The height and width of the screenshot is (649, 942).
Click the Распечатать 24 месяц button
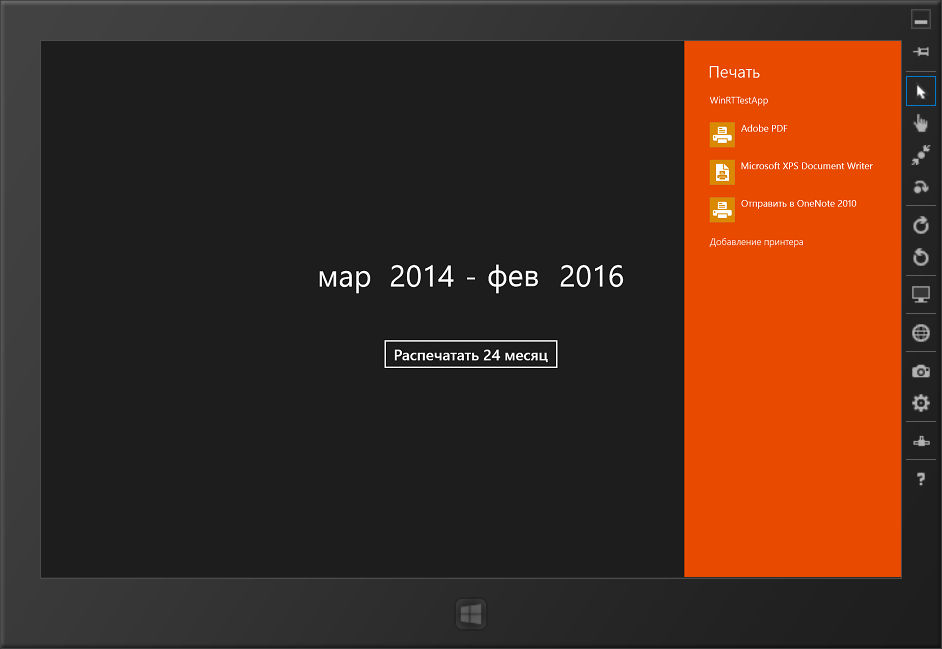(470, 355)
